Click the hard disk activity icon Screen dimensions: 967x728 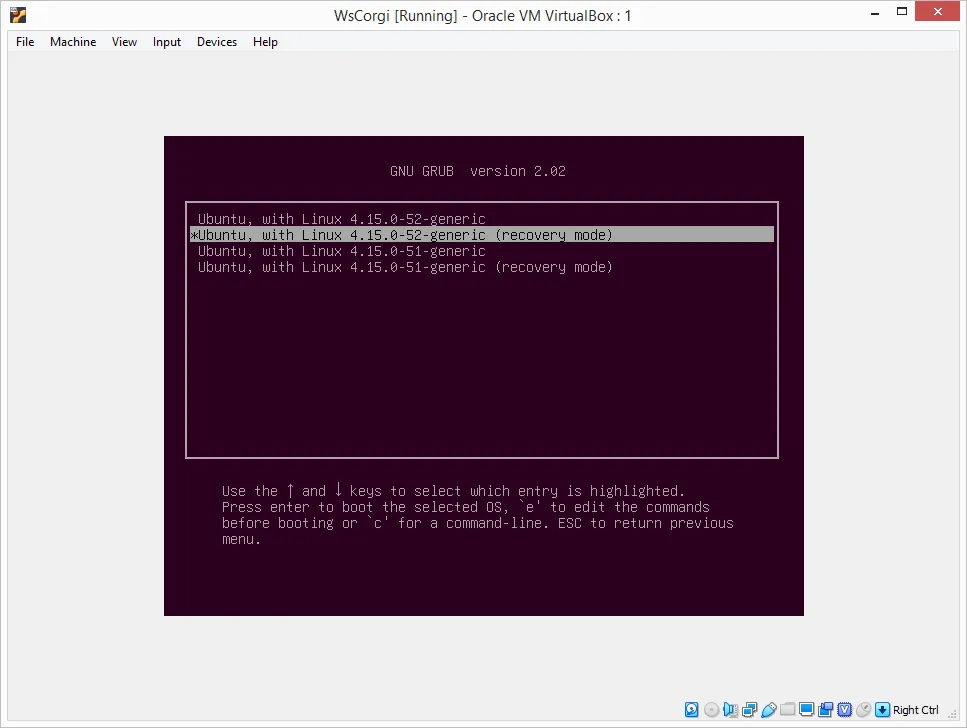coord(691,710)
